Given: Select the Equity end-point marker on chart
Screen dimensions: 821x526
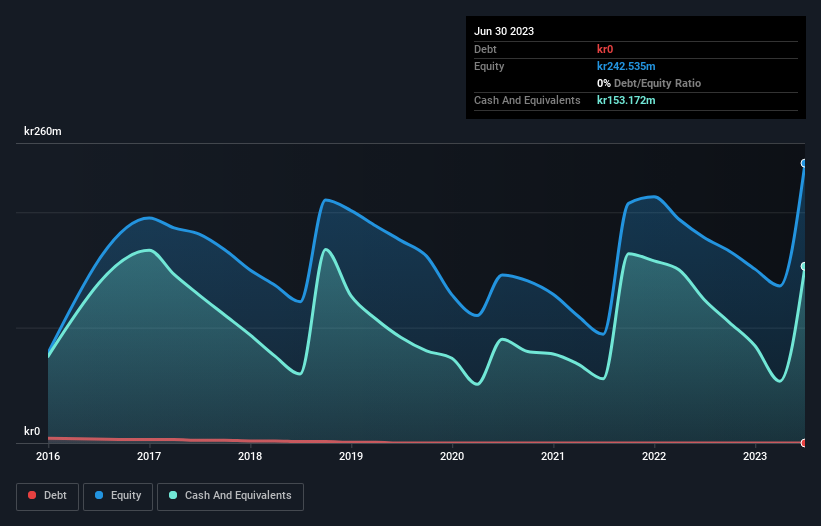Looking at the screenshot, I should coord(804,163).
